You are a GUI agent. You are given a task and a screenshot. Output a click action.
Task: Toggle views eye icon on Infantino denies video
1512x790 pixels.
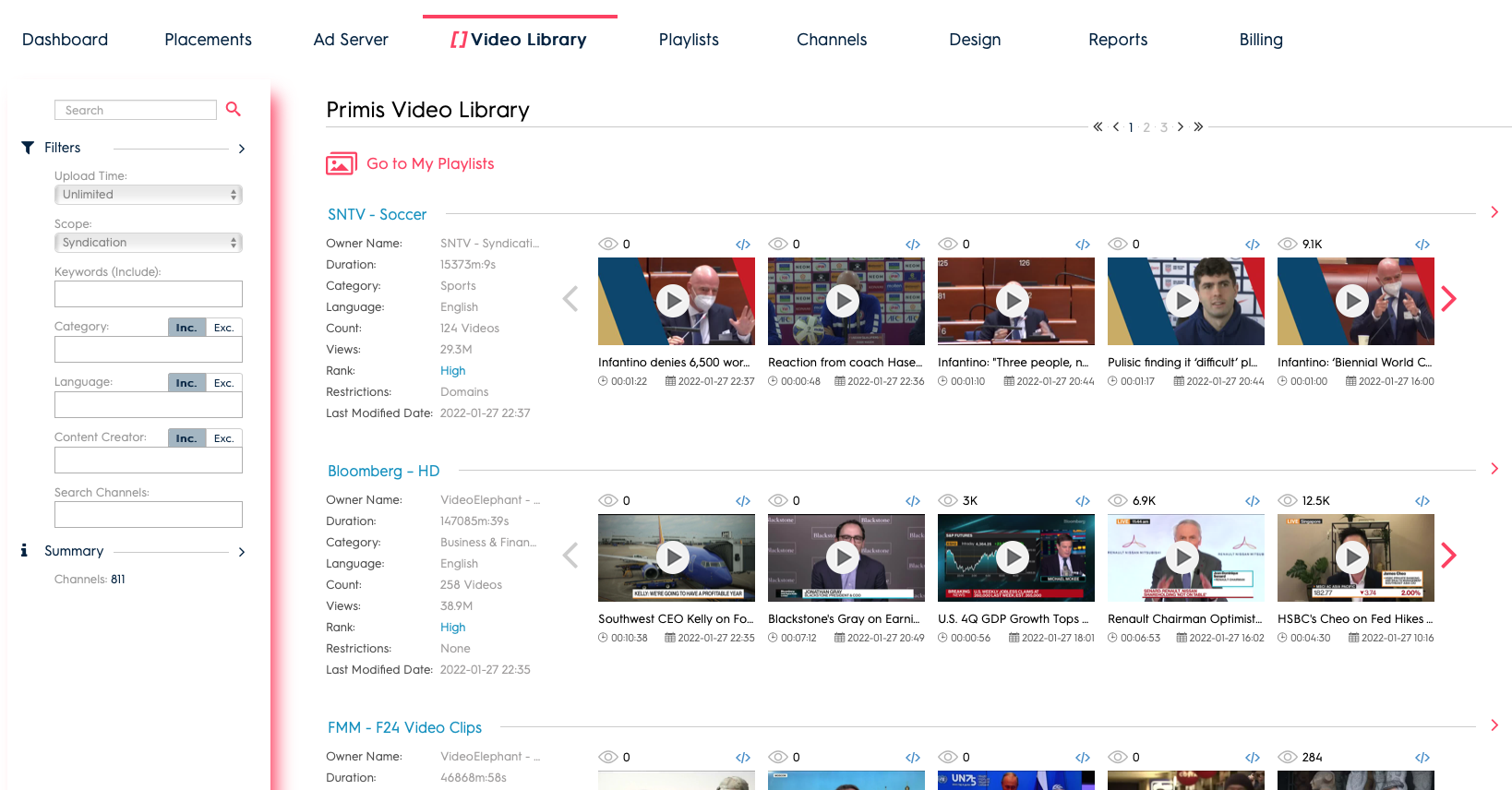[608, 244]
